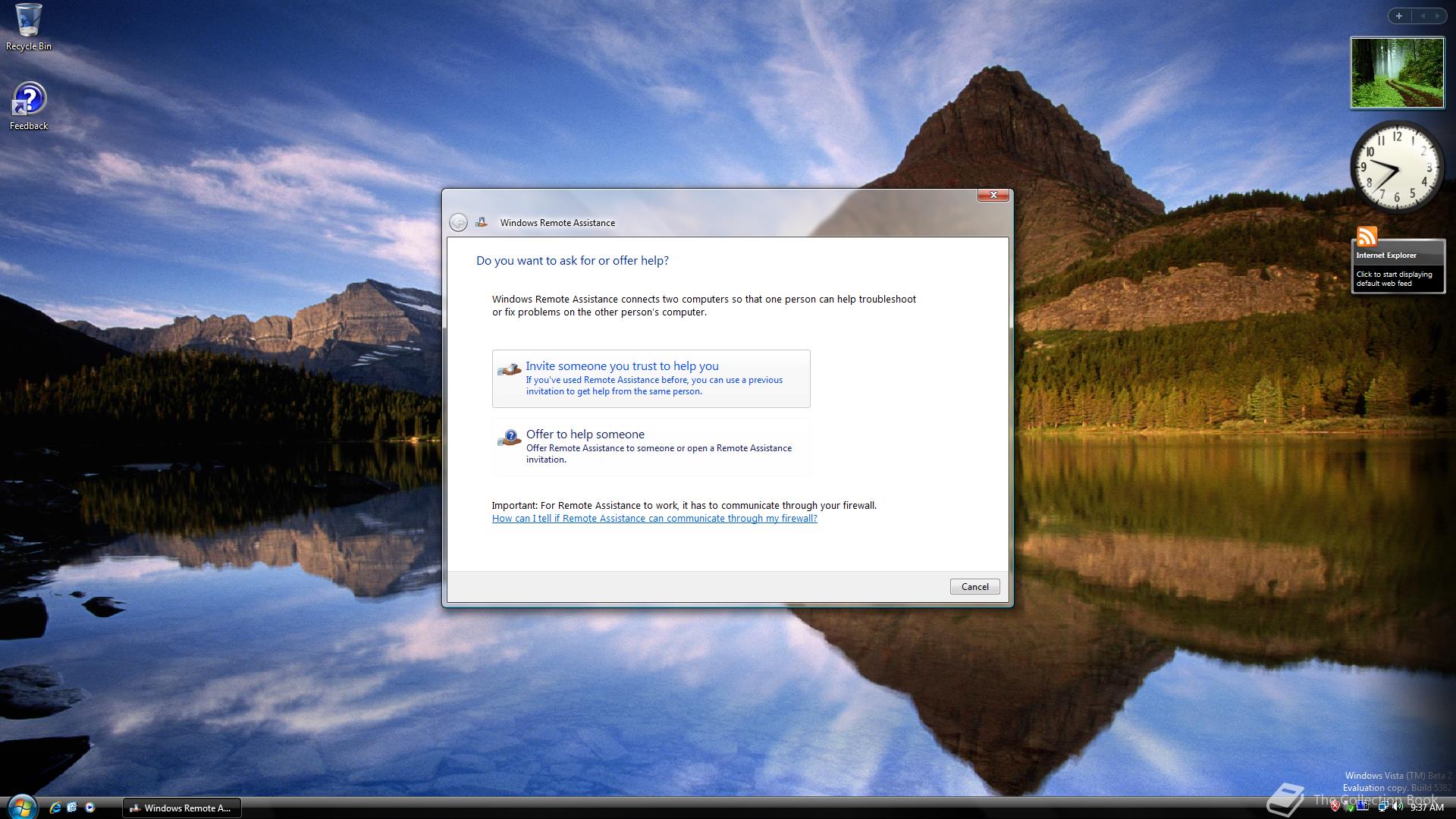Launch Windows Media Player from Quick Launch

[x=90, y=808]
